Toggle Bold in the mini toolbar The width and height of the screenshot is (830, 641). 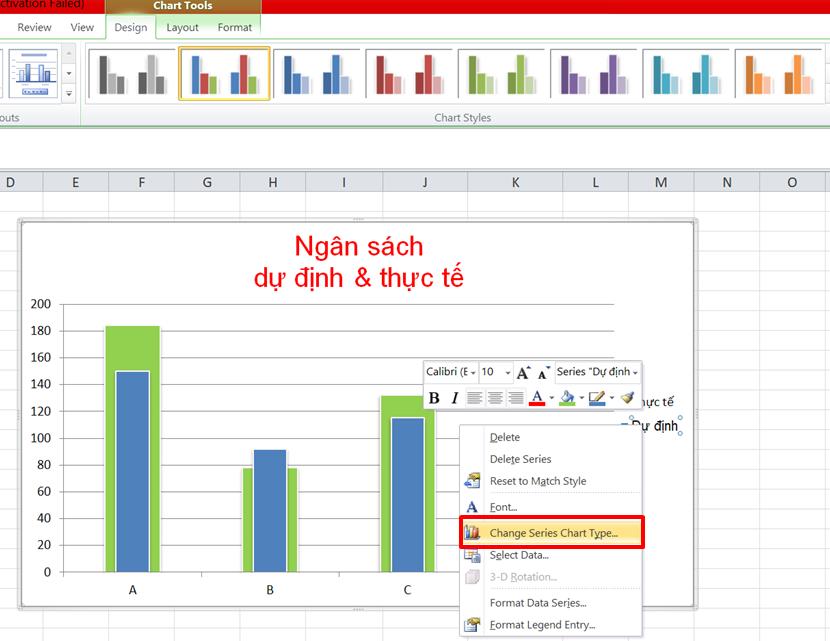(x=434, y=398)
